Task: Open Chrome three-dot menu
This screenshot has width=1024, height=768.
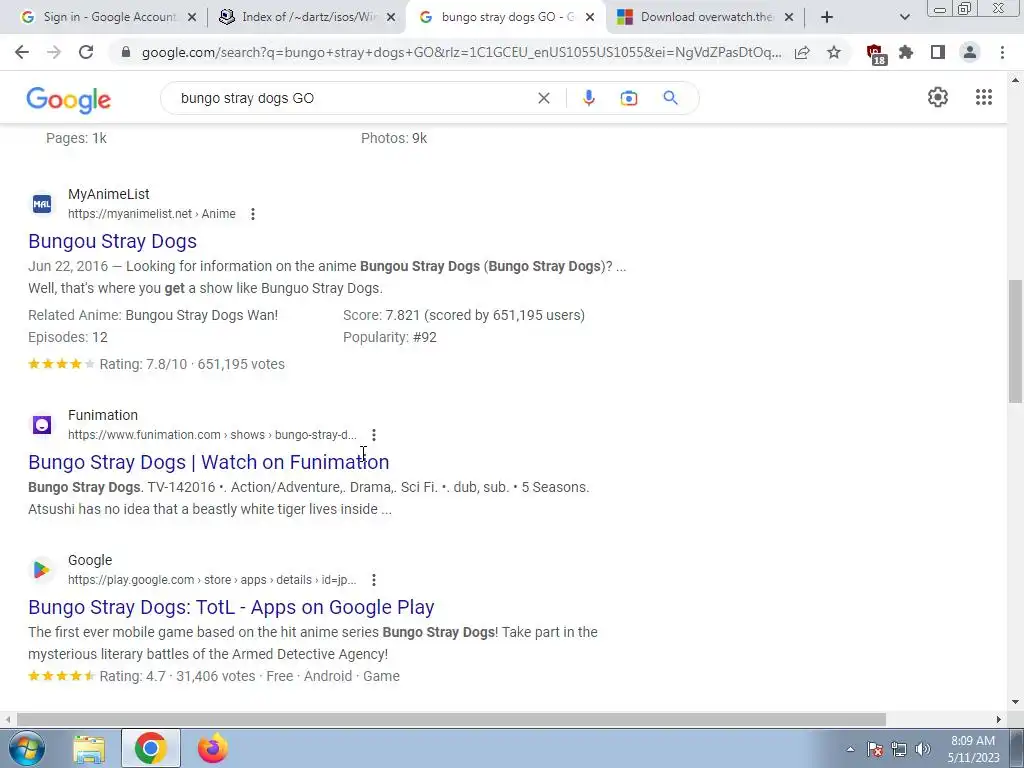Action: 1002,52
